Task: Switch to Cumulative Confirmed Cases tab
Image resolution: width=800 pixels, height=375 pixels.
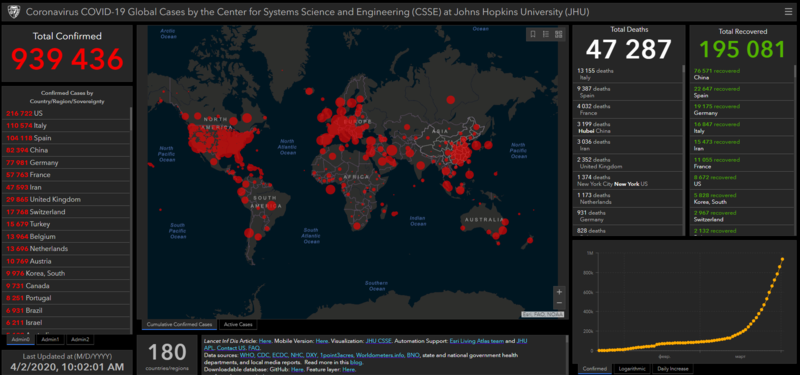Action: [x=179, y=324]
